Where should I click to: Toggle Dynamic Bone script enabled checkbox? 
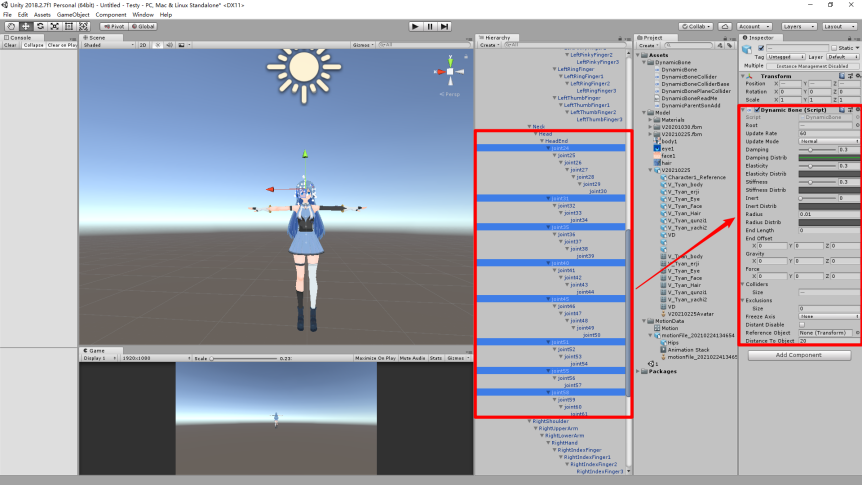[x=757, y=110]
